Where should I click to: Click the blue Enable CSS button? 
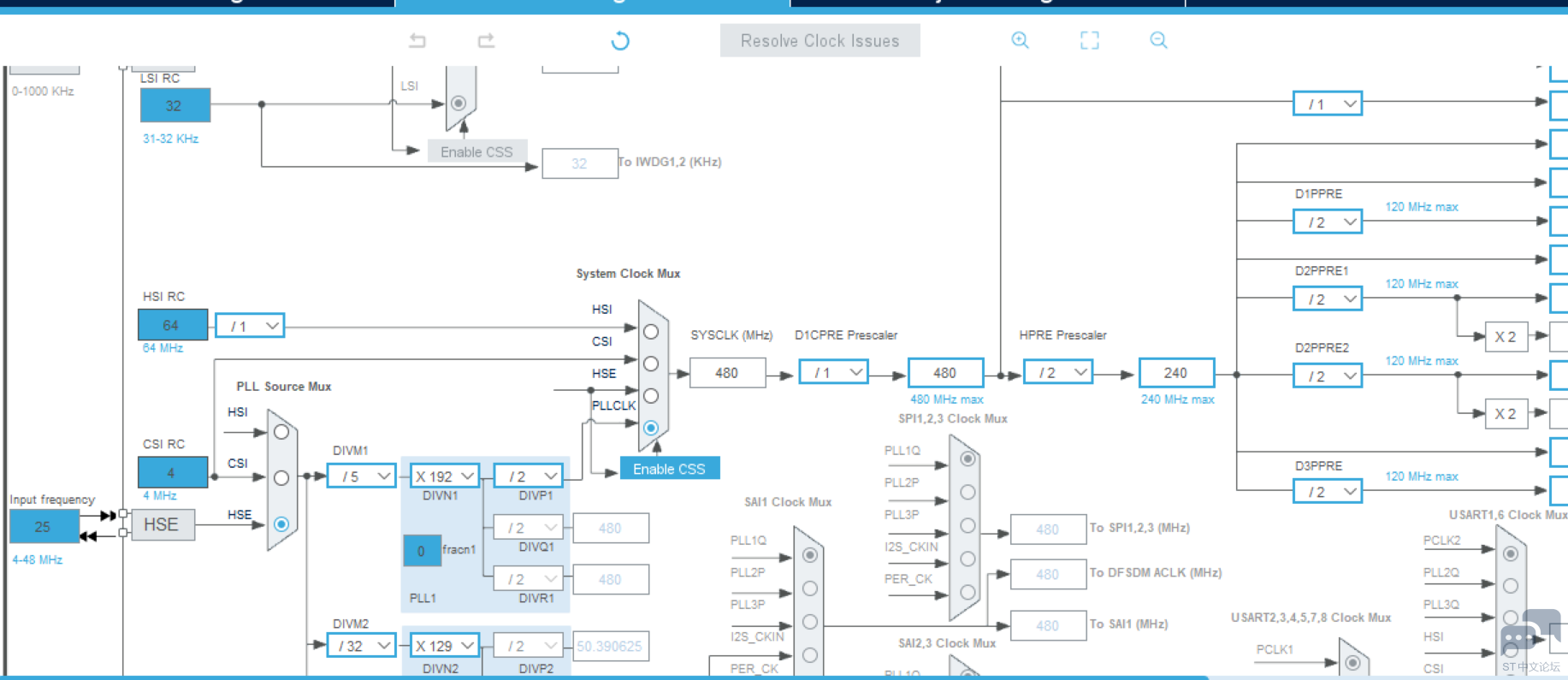point(669,469)
